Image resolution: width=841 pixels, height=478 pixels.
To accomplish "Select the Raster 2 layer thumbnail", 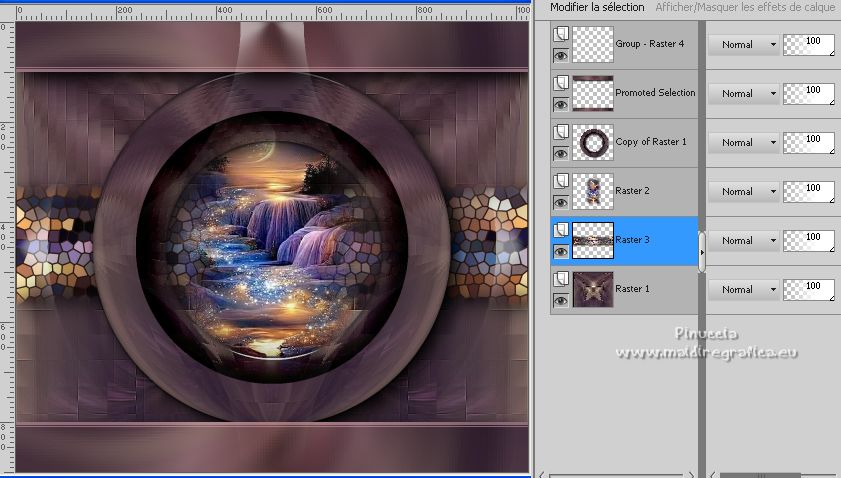I will (593, 192).
